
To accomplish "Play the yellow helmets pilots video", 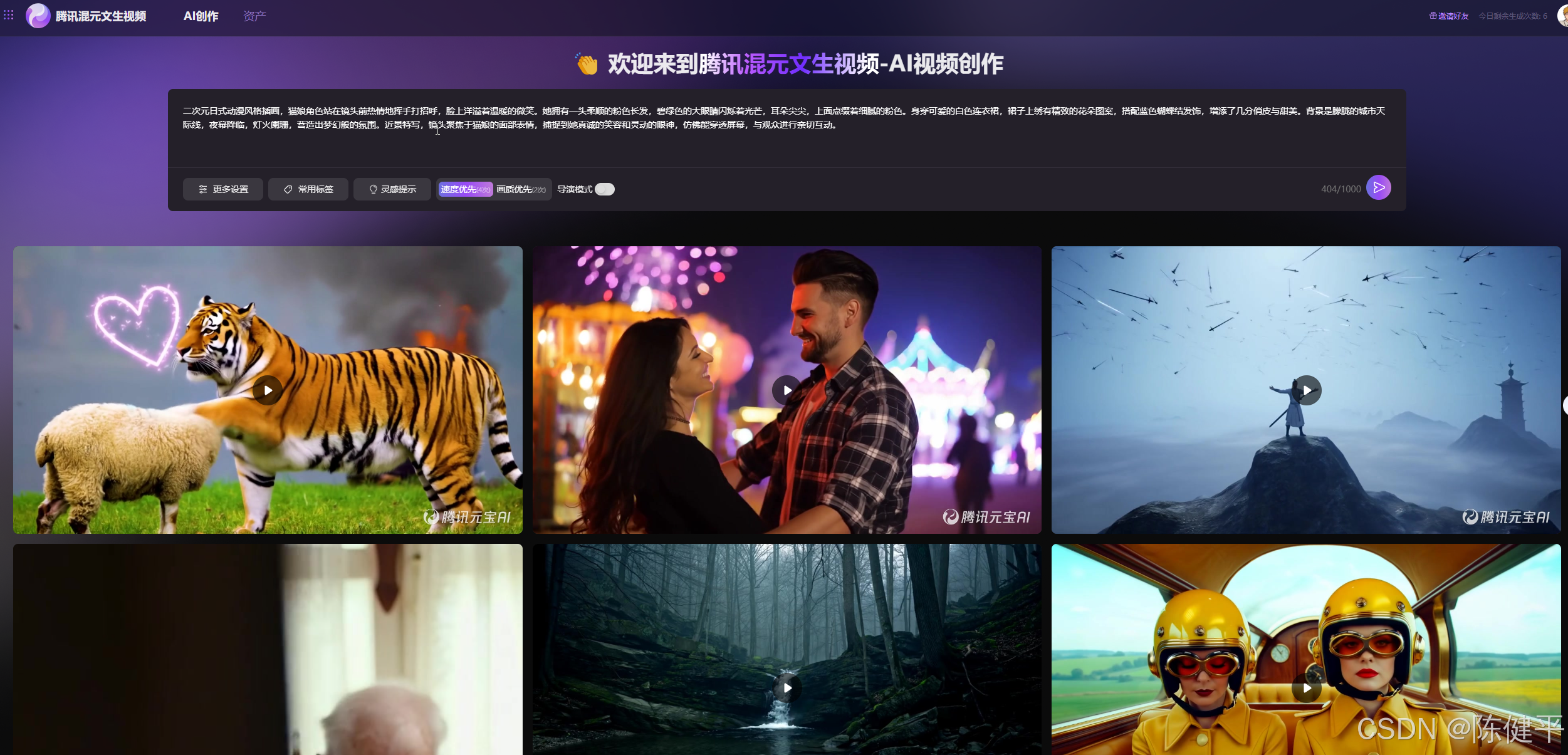I will click(x=1307, y=688).
